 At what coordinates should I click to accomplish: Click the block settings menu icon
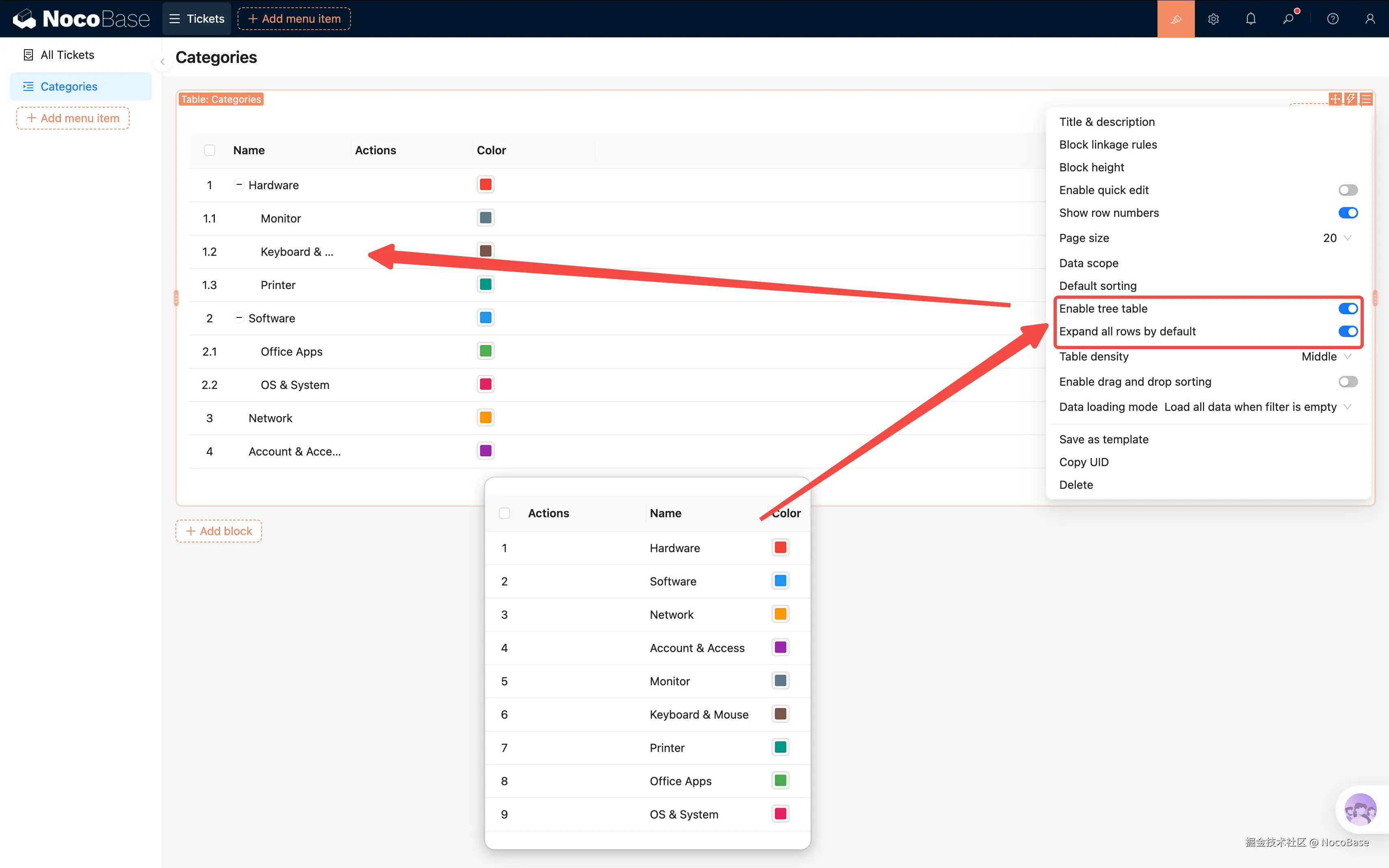point(1366,99)
